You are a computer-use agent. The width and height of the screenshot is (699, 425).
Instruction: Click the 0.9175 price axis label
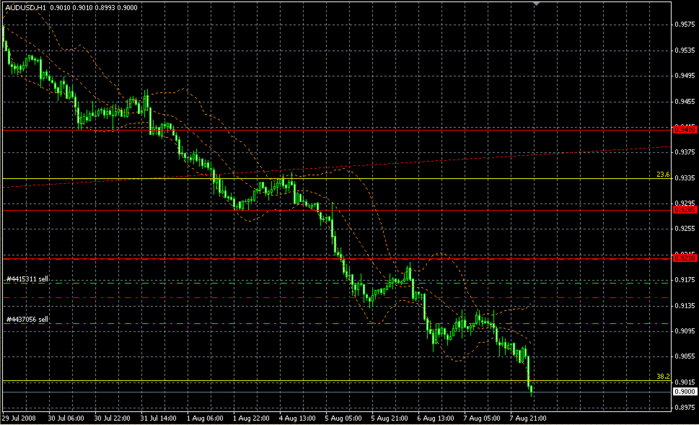click(x=685, y=280)
